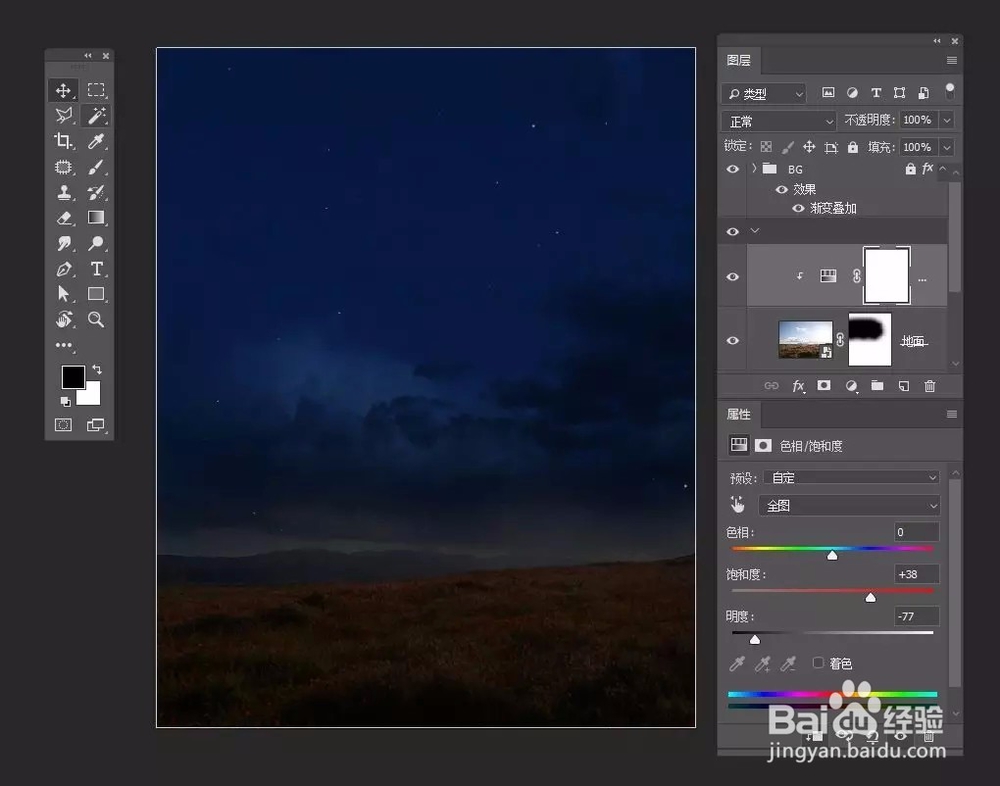Screen dimensions: 1000x786
Task: Click the fx icon to add layer style
Action: tap(799, 385)
